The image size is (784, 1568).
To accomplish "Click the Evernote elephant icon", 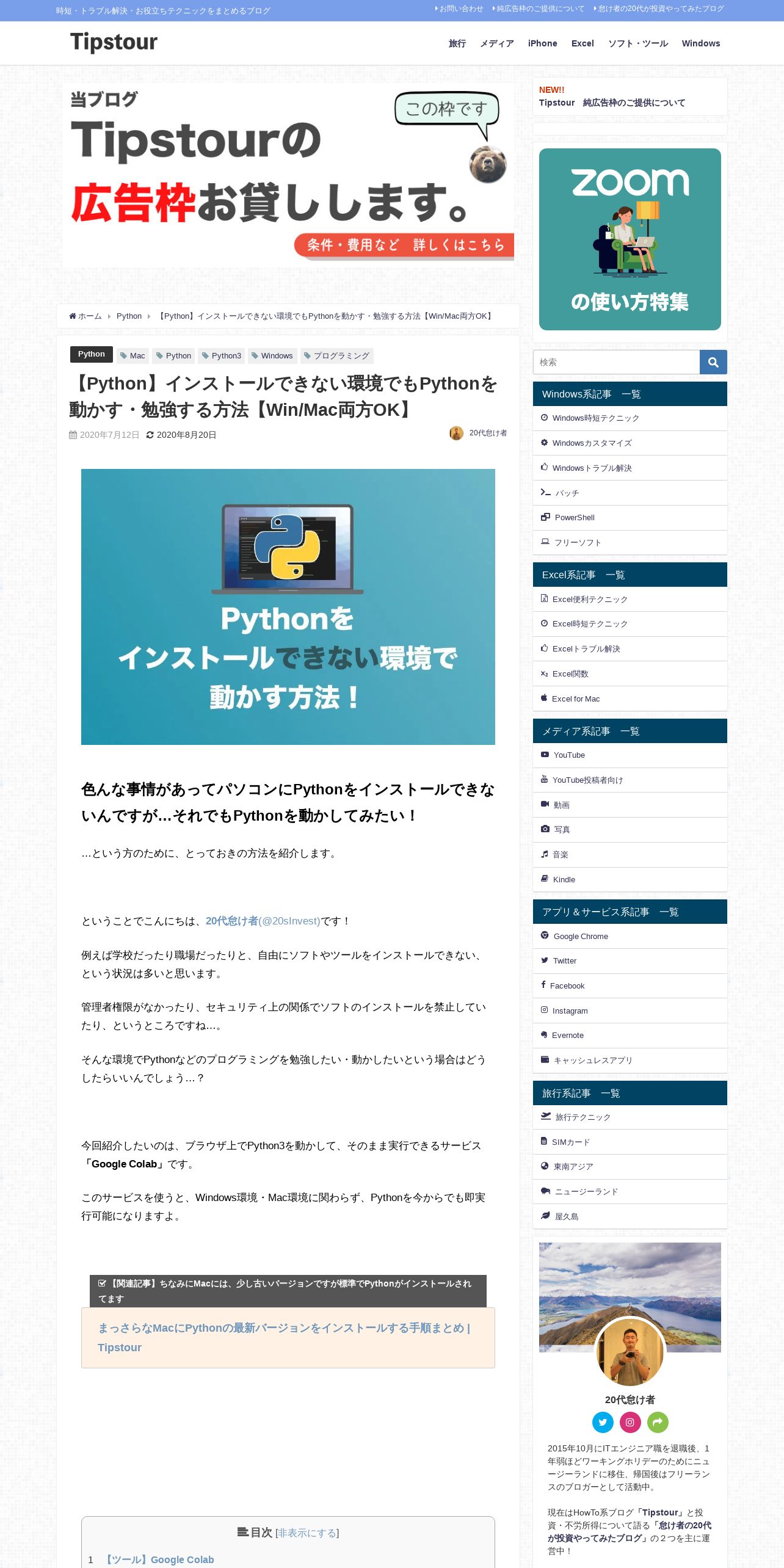I will click(x=544, y=1035).
